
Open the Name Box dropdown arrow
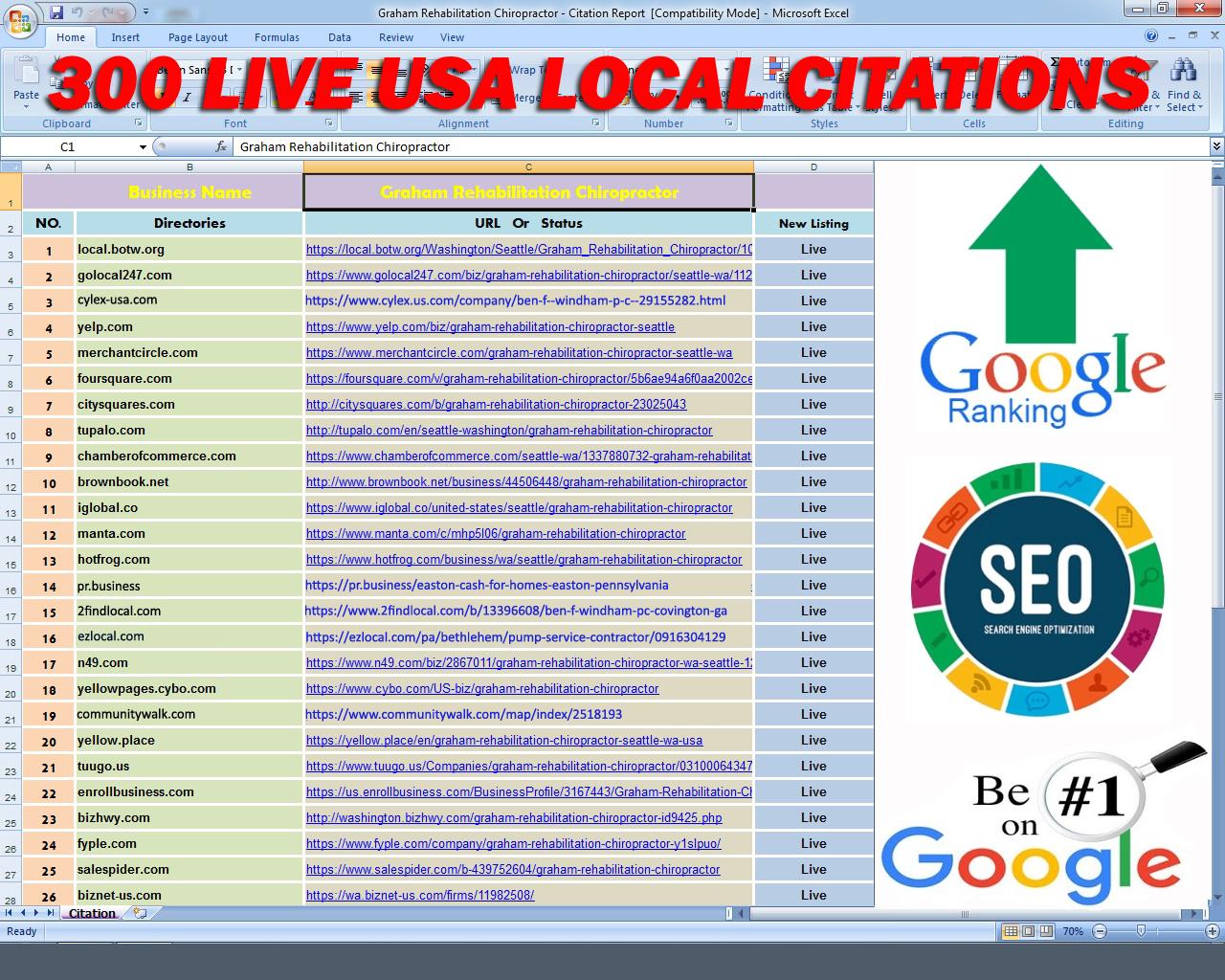142,146
